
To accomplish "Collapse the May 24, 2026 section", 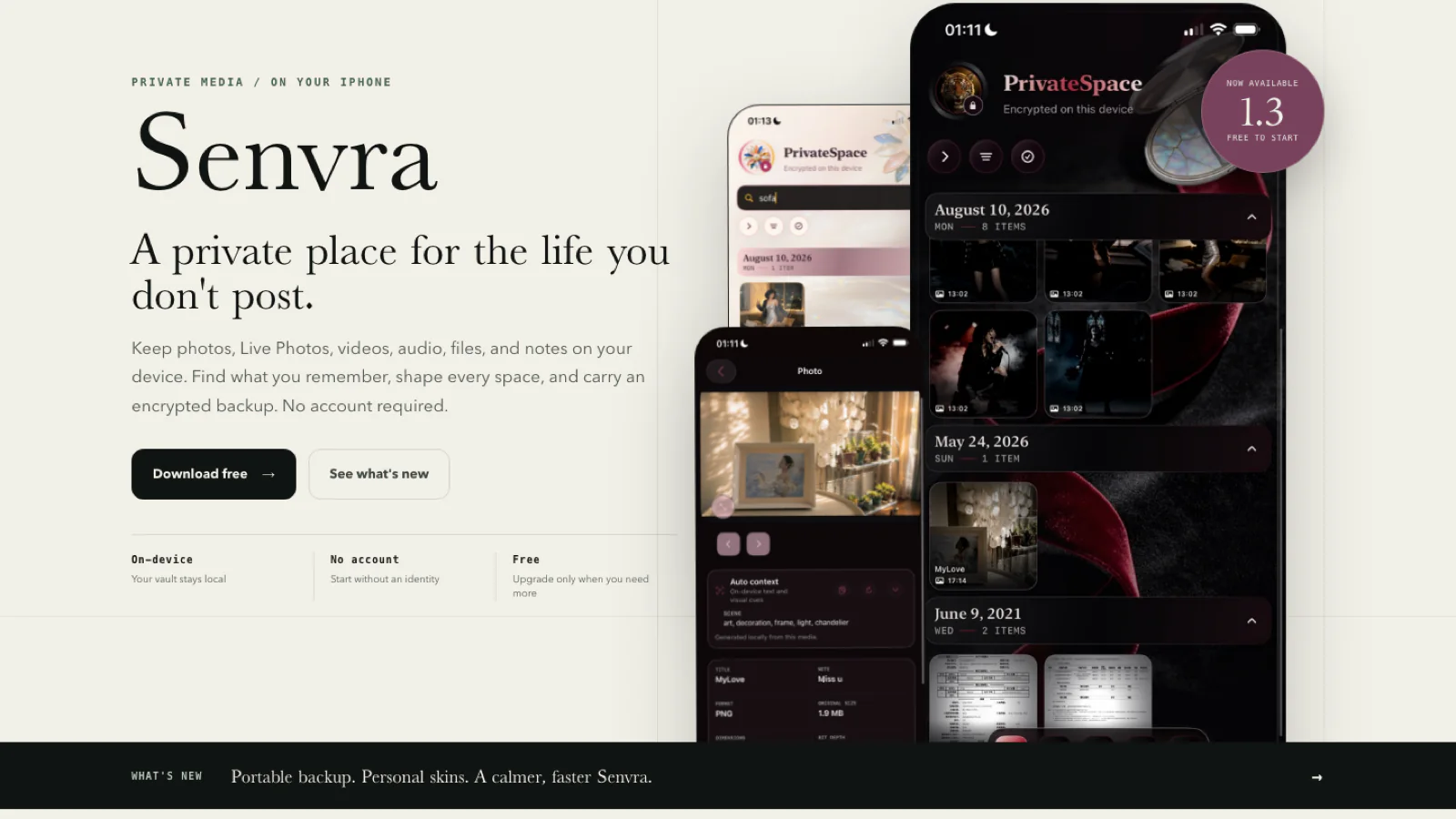I will [x=1251, y=449].
